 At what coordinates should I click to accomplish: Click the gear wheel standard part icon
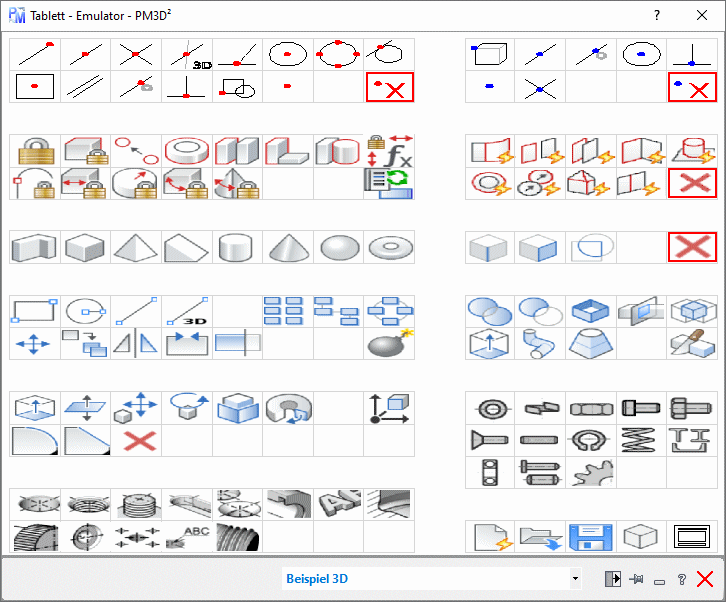[x=590, y=471]
